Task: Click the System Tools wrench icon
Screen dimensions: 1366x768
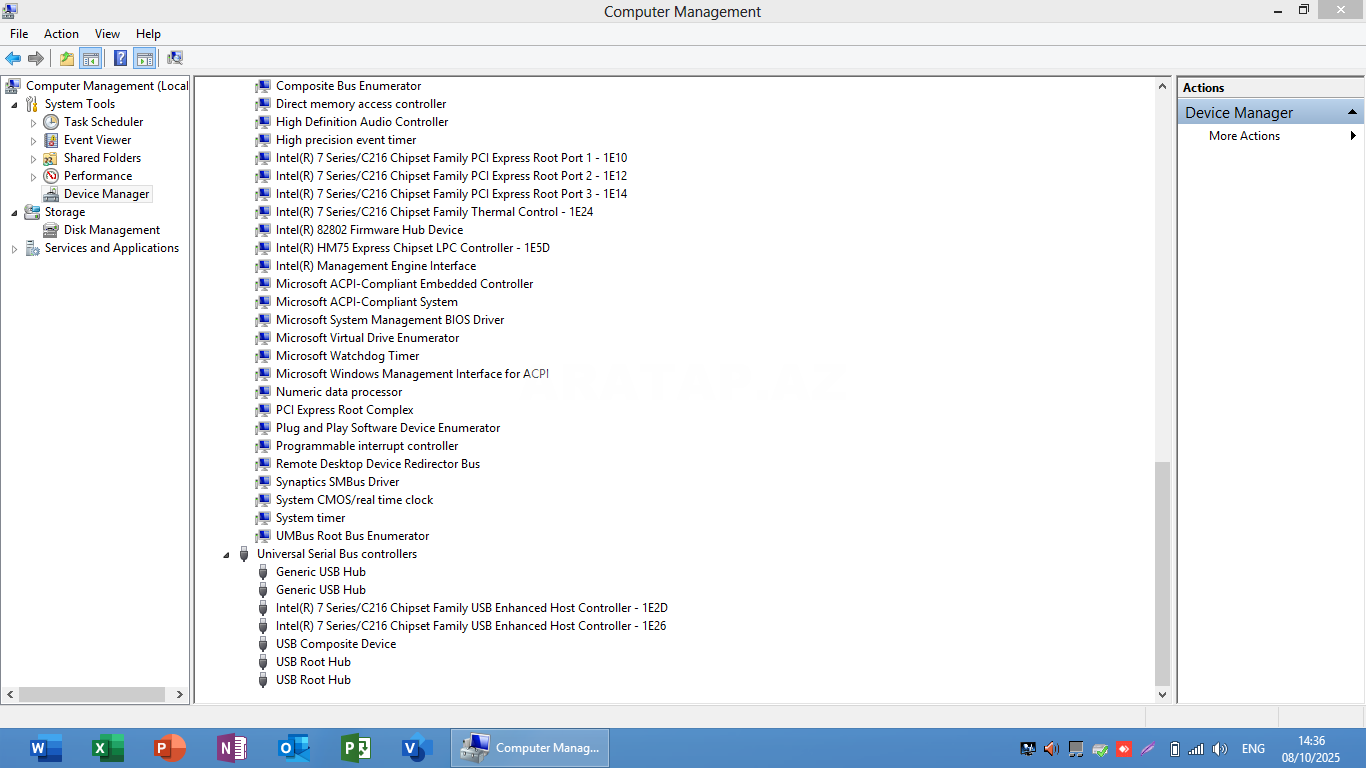Action: point(32,104)
